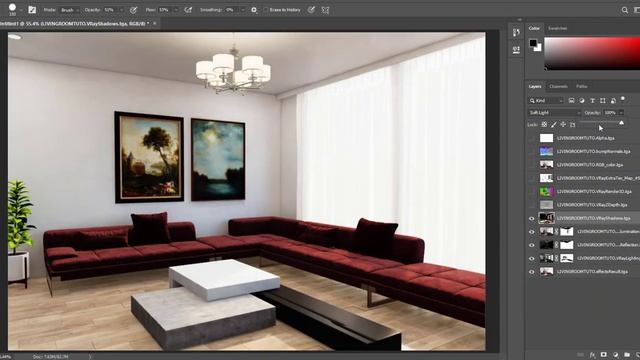Select the LIVINGROOMTUTO document tab
This screenshot has height=360, width=640.
75,24
